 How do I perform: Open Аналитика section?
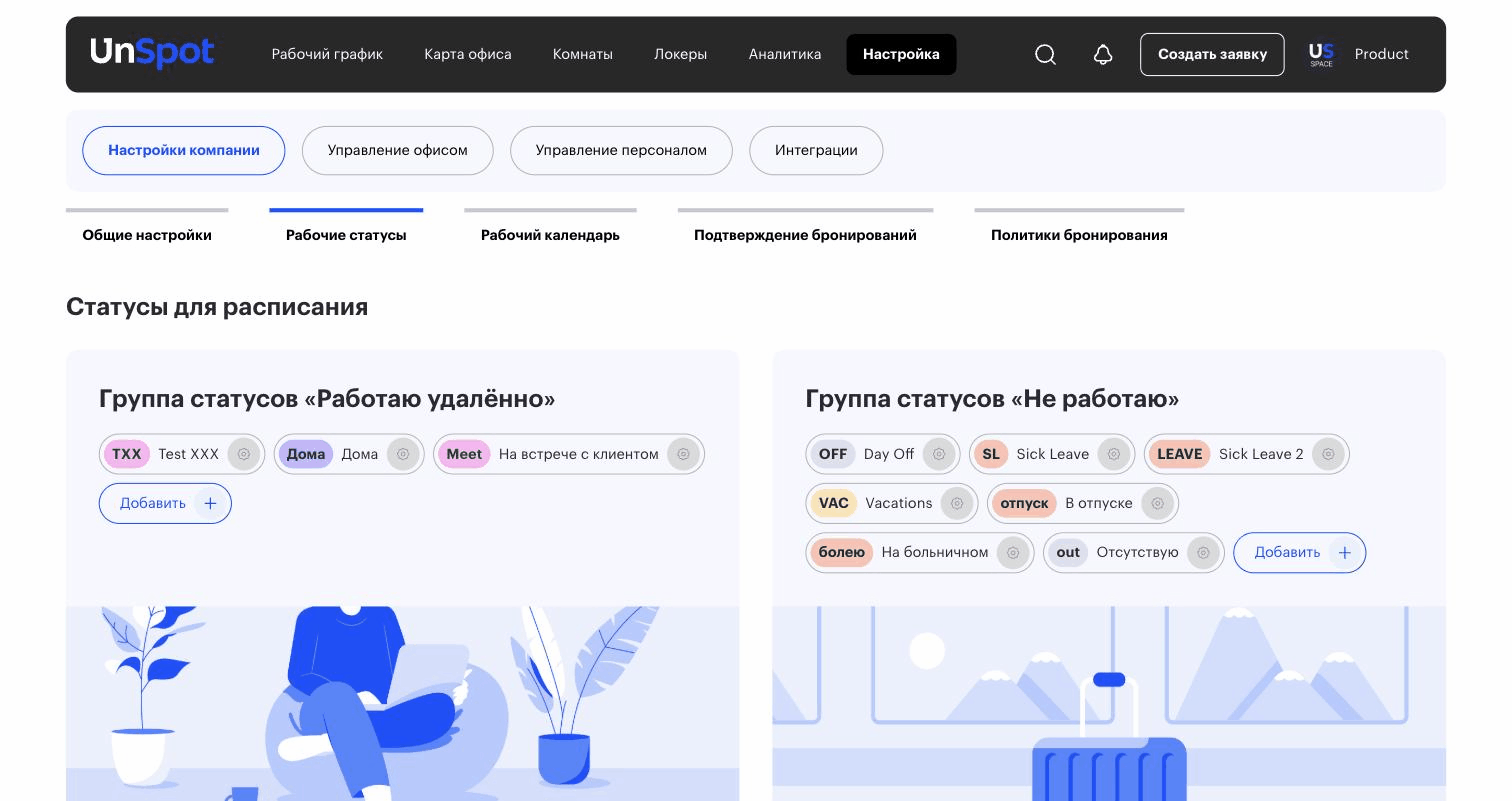(x=785, y=54)
